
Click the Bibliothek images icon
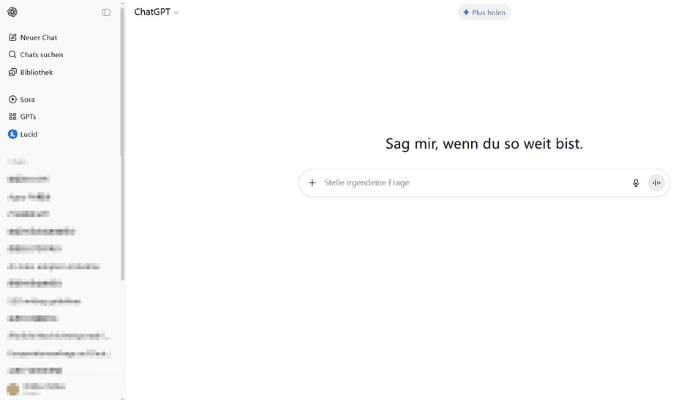coord(12,72)
